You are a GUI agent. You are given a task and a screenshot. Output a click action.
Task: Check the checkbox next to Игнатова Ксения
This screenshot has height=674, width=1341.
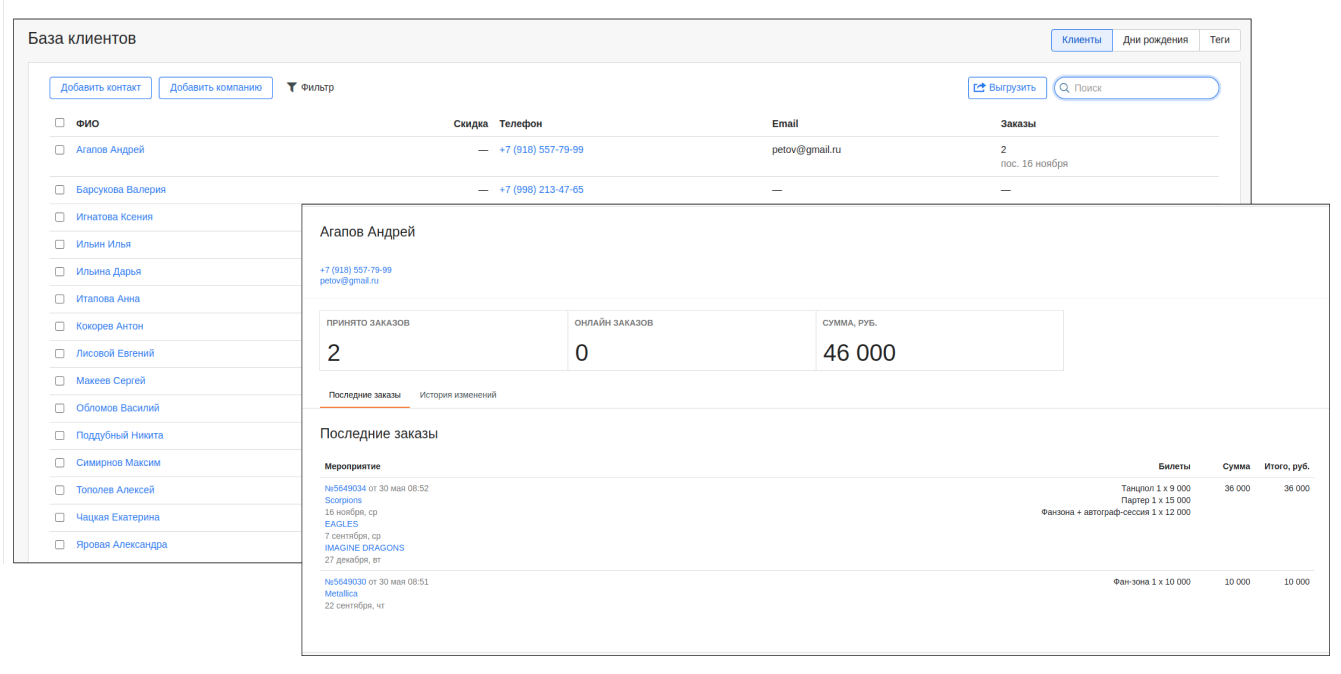point(58,216)
